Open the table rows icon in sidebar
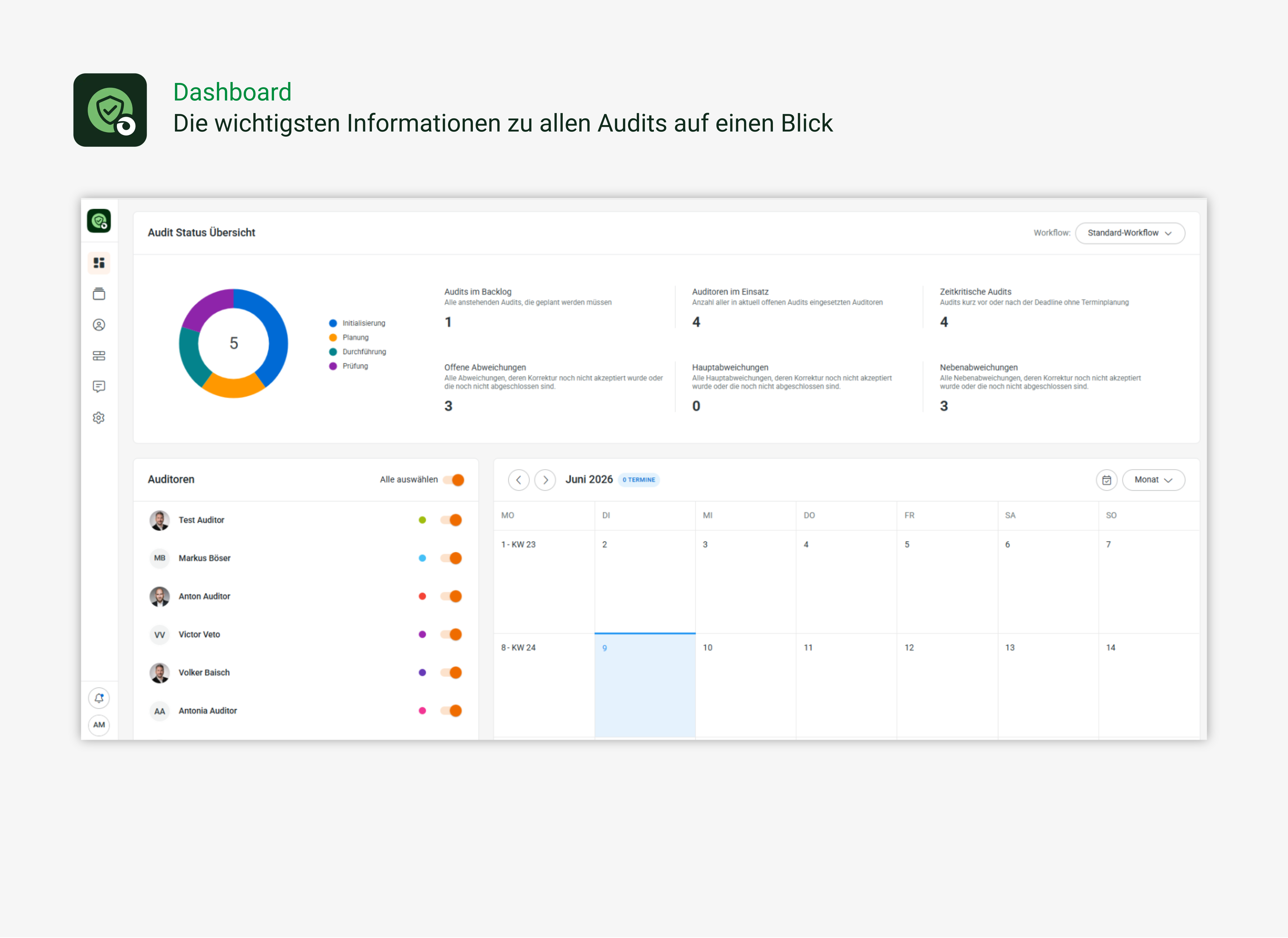This screenshot has height=938, width=1288. pos(99,356)
